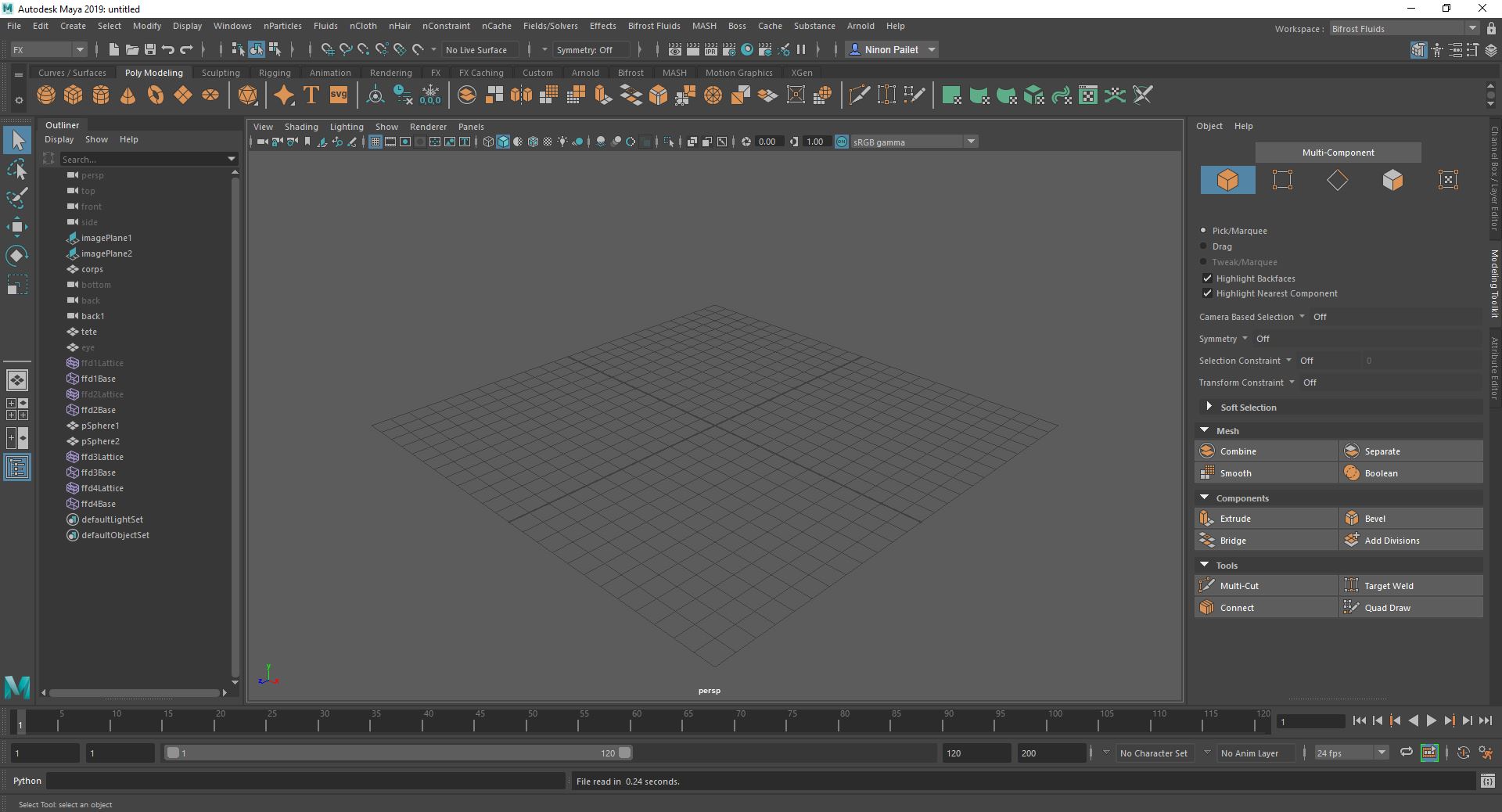Select the Scale tool
The width and height of the screenshot is (1502, 812).
pos(17,285)
